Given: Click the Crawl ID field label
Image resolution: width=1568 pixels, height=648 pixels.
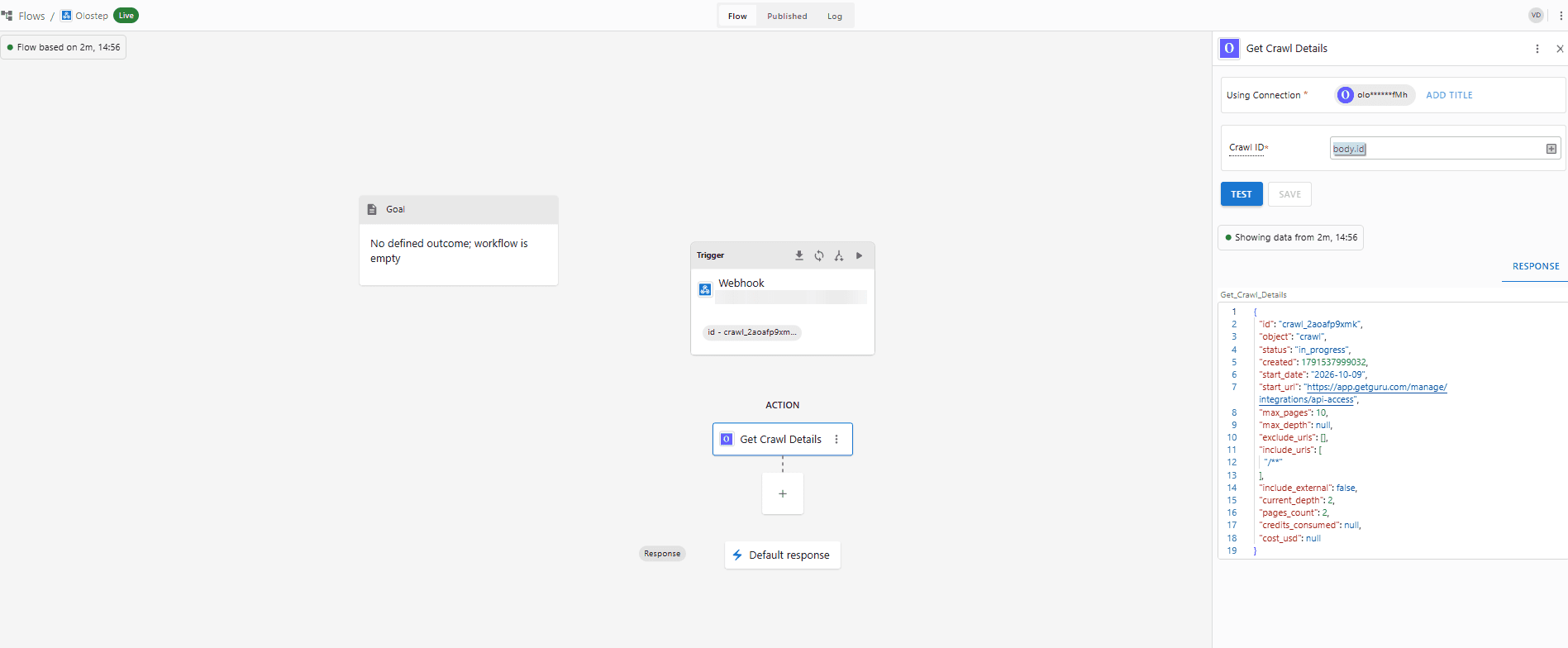Looking at the screenshot, I should pyautogui.click(x=1248, y=147).
